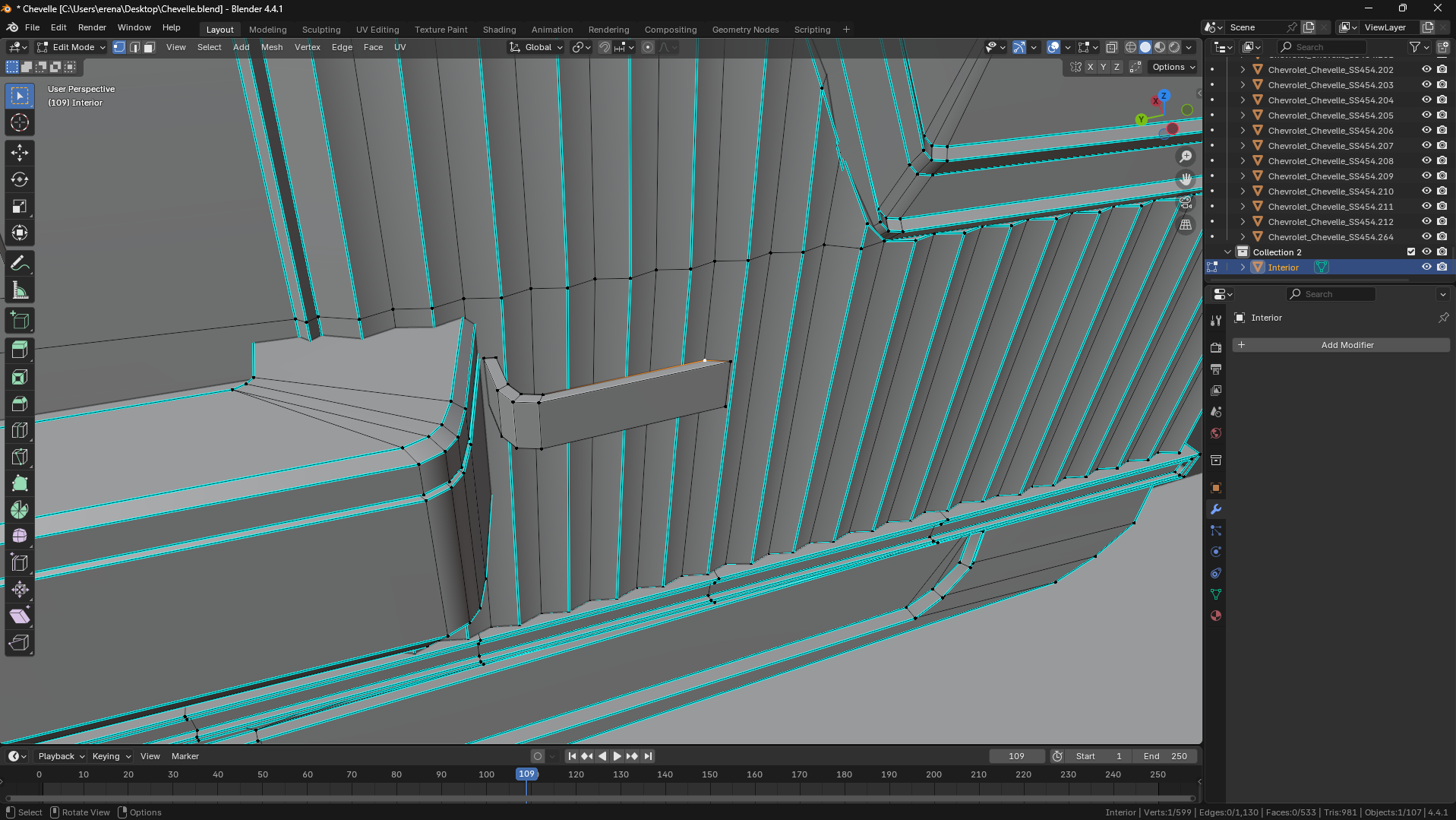Open the viewport Options dropdown
Viewport: 1456px width, 820px height.
pos(1173,67)
